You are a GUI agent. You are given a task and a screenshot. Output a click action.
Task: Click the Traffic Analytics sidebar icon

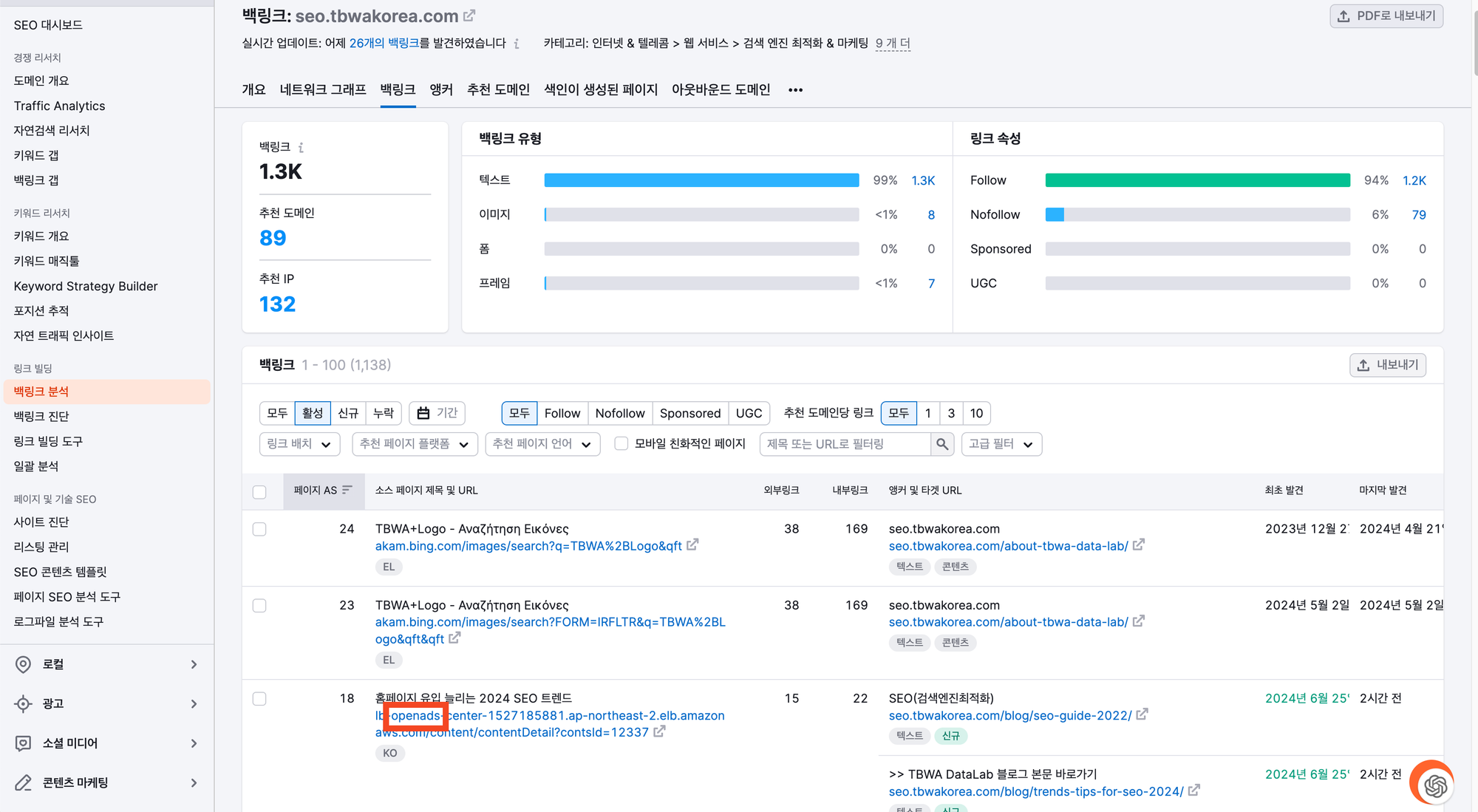coord(60,105)
